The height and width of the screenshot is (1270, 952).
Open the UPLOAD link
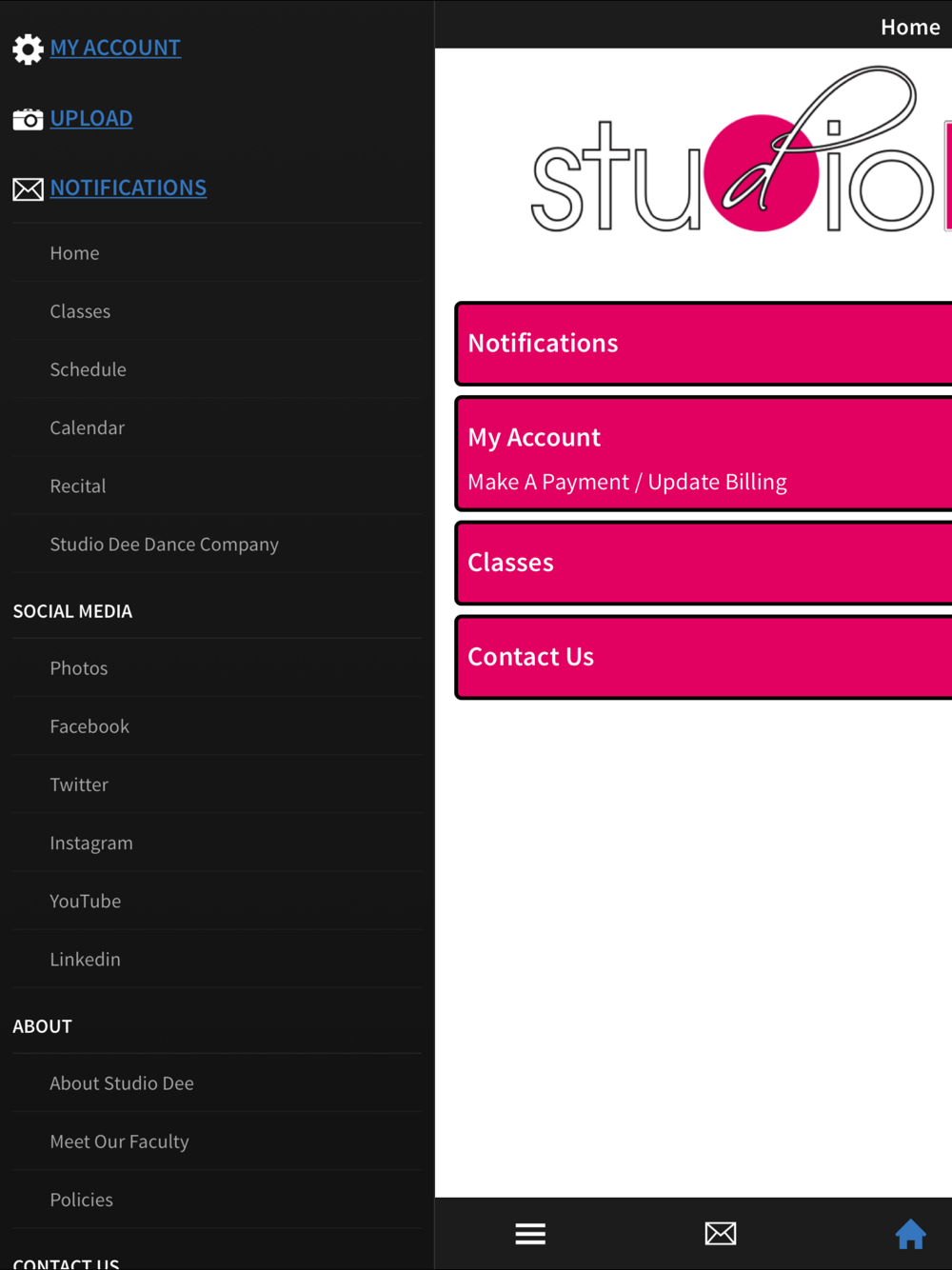[91, 118]
